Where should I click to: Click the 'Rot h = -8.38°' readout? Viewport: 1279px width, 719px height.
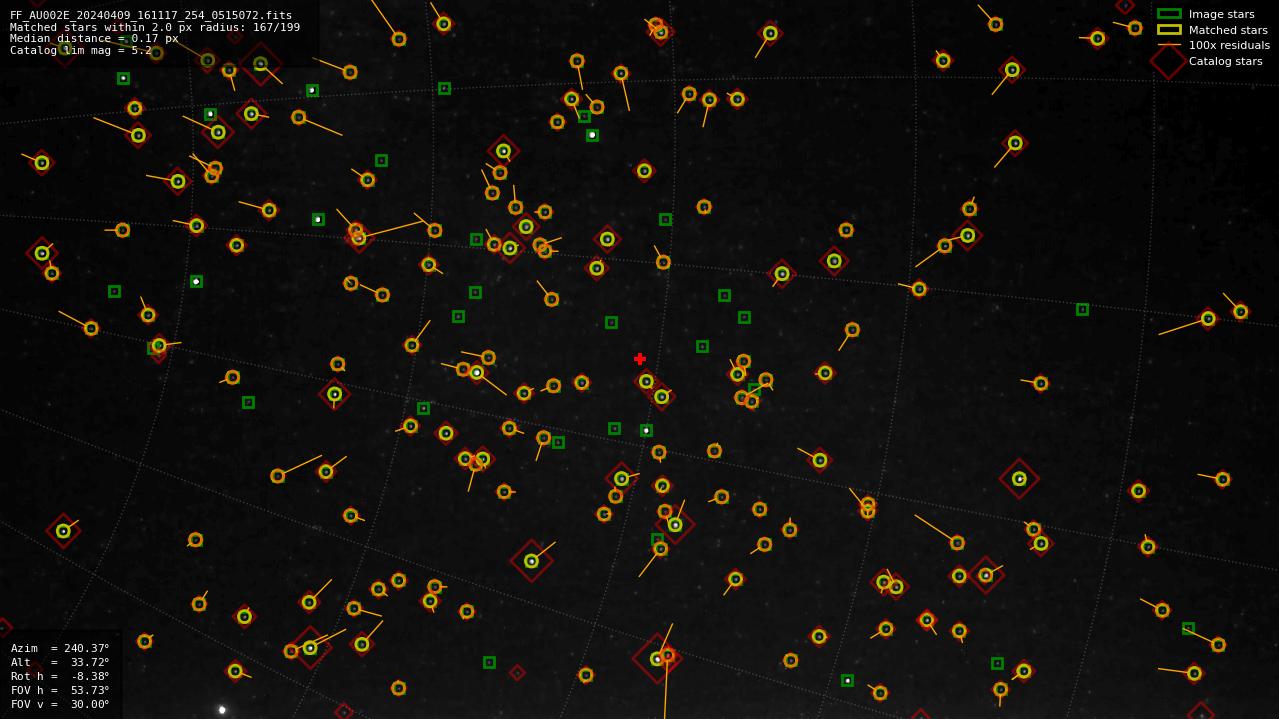click(x=60, y=676)
